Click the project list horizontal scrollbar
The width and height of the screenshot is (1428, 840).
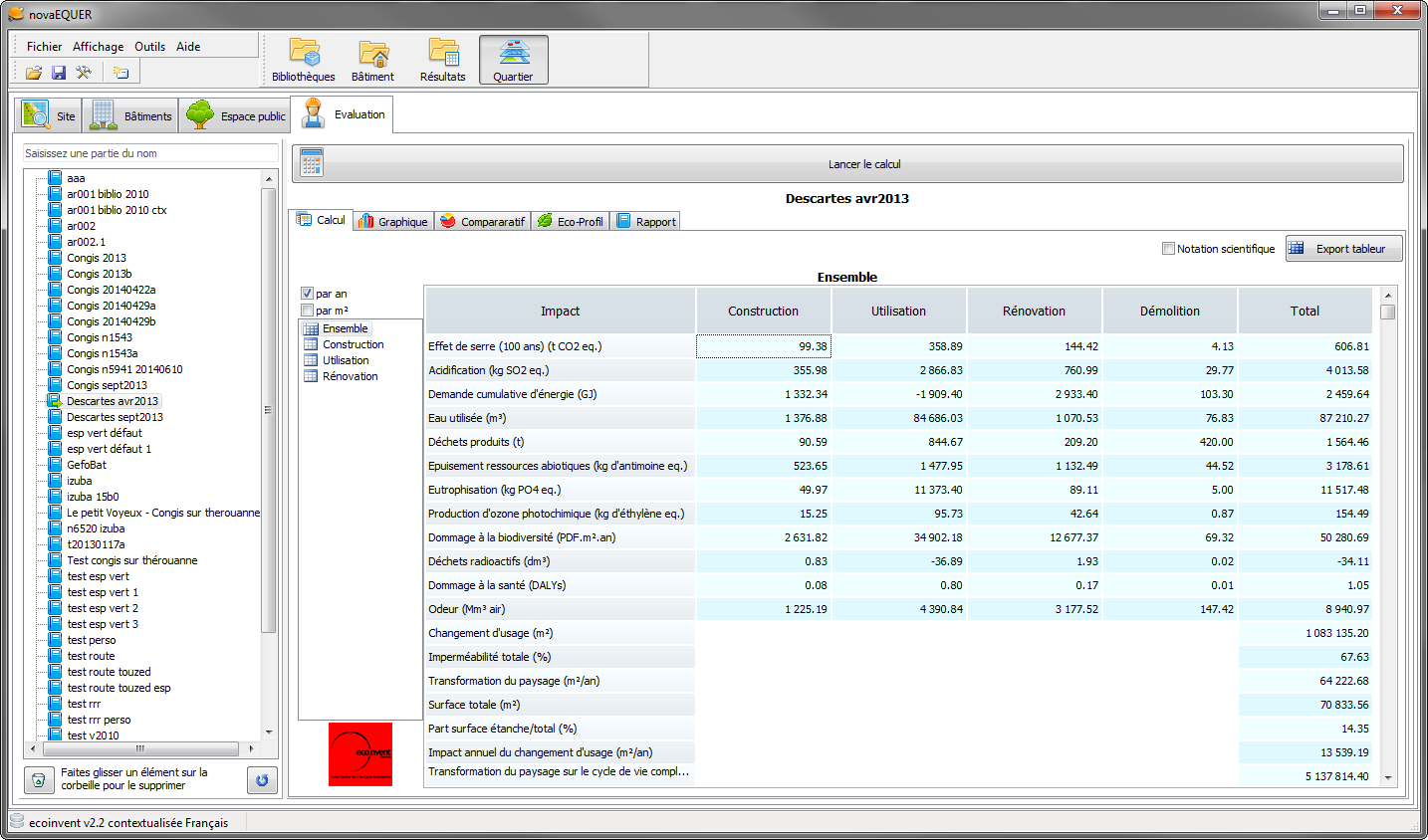pyautogui.click(x=139, y=748)
